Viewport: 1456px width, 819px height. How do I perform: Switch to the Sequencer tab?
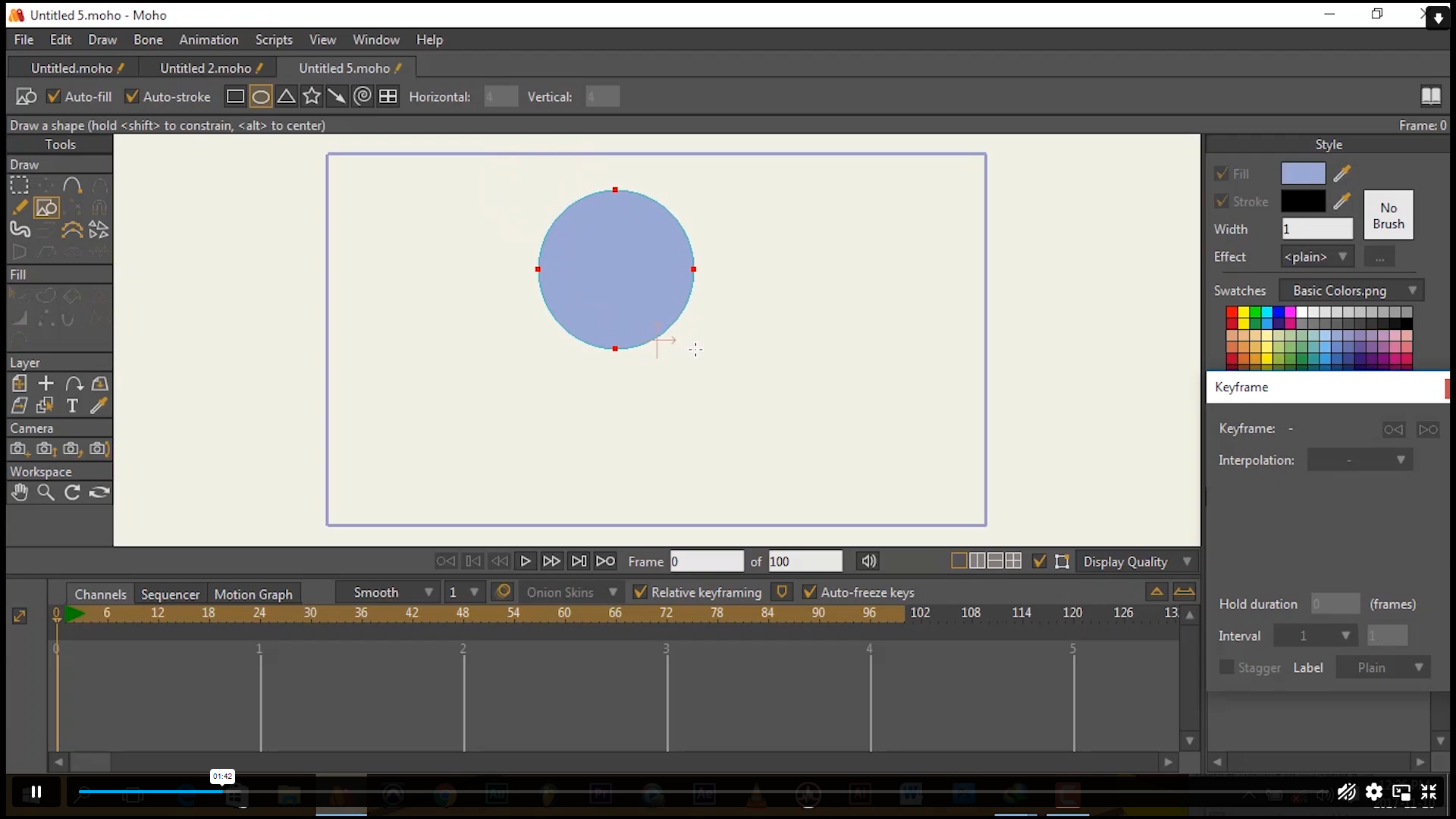tap(170, 593)
